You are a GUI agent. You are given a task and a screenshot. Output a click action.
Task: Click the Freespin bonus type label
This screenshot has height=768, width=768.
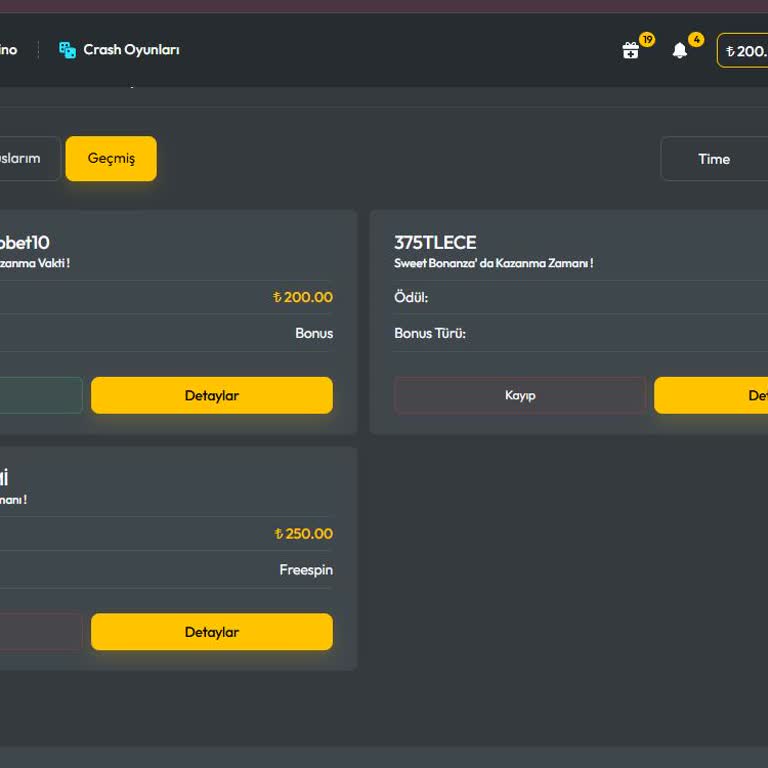[x=306, y=570]
